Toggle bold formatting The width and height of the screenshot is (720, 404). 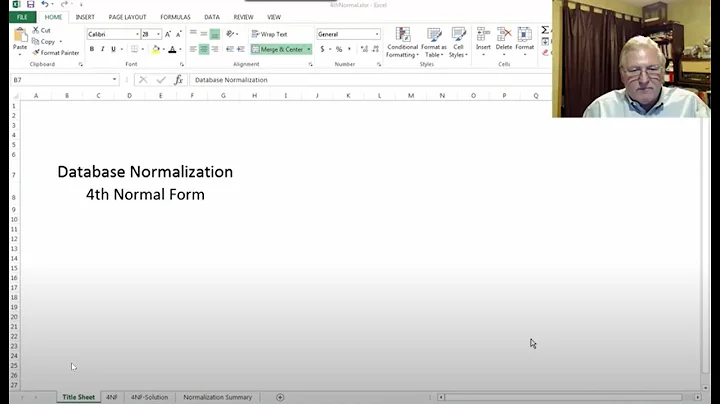click(x=92, y=49)
